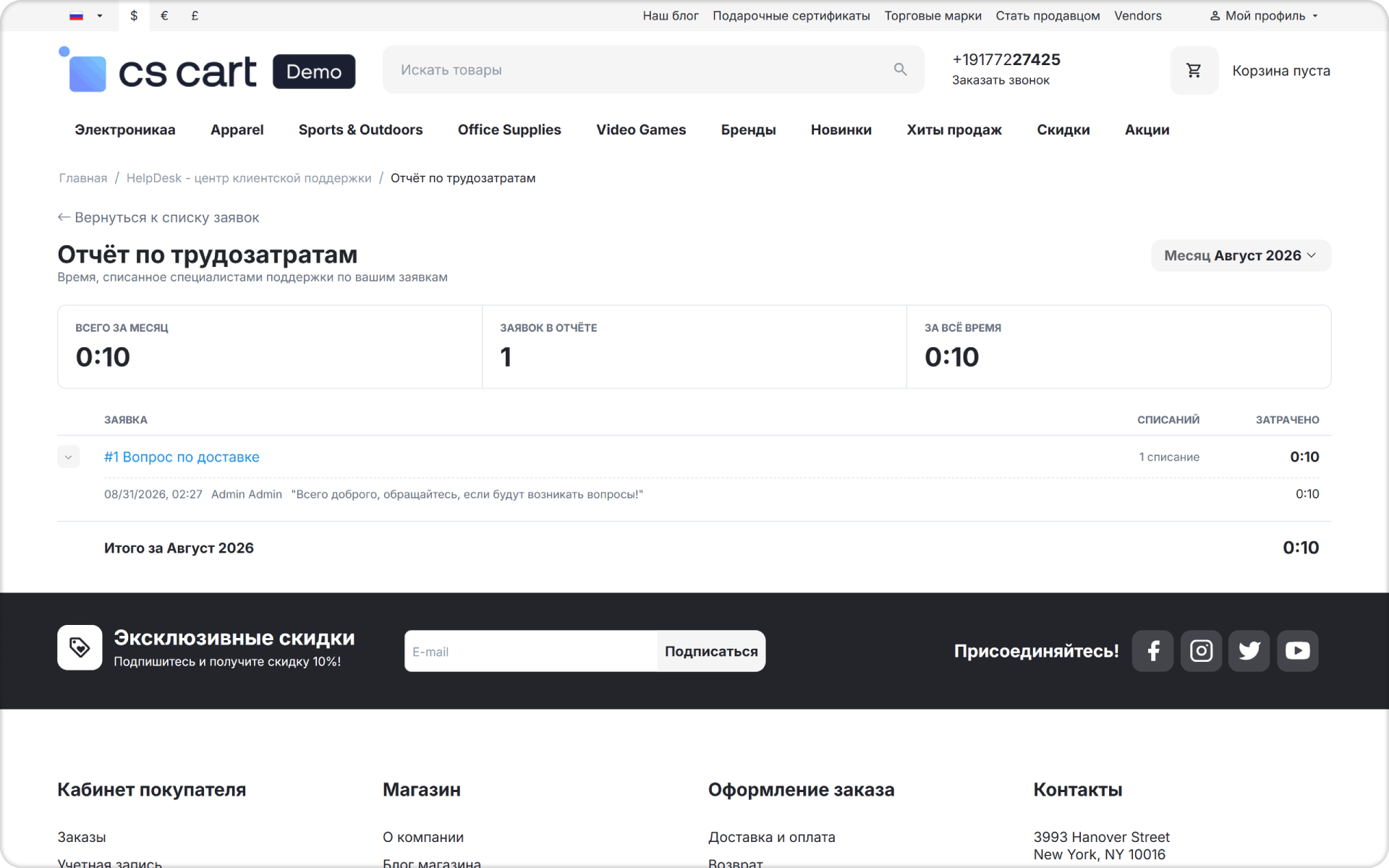The image size is (1389, 868).
Task: Open the Акции menu item
Action: point(1147,129)
